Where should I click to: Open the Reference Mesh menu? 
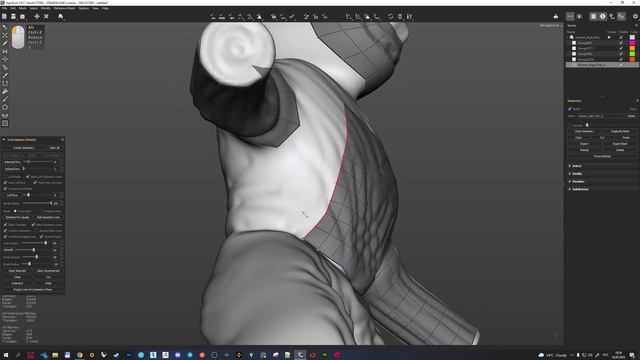pyautogui.click(x=64, y=8)
